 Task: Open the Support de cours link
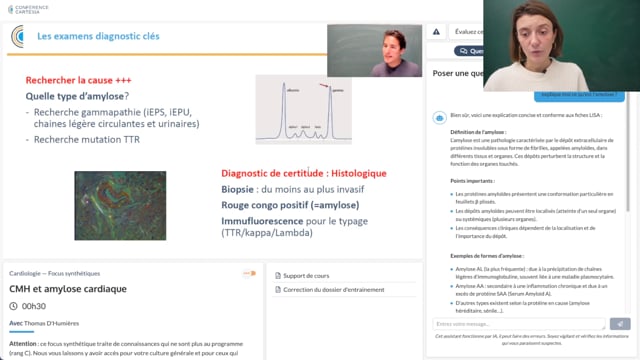[x=306, y=276]
